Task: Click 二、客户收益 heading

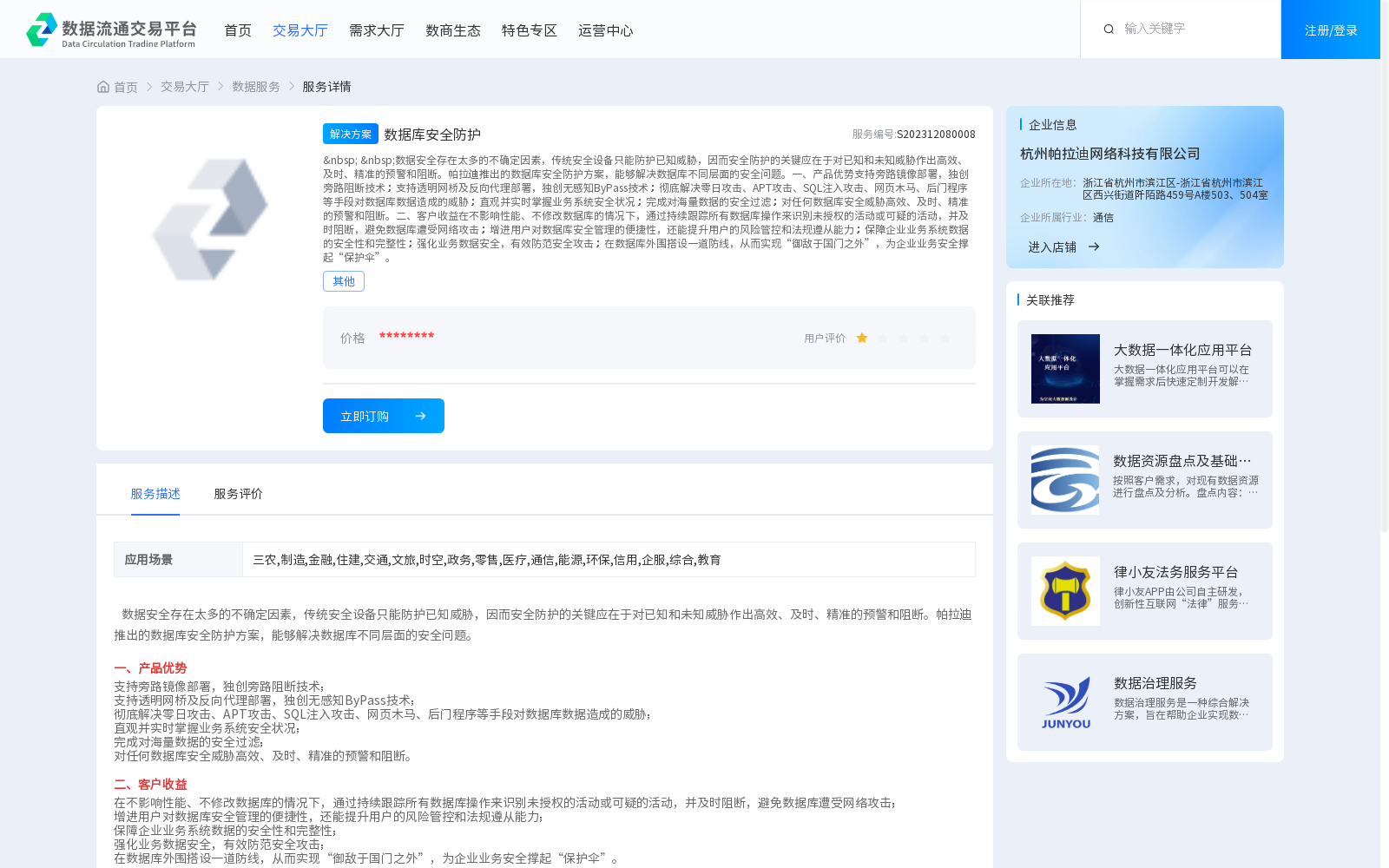Action: coord(150,785)
